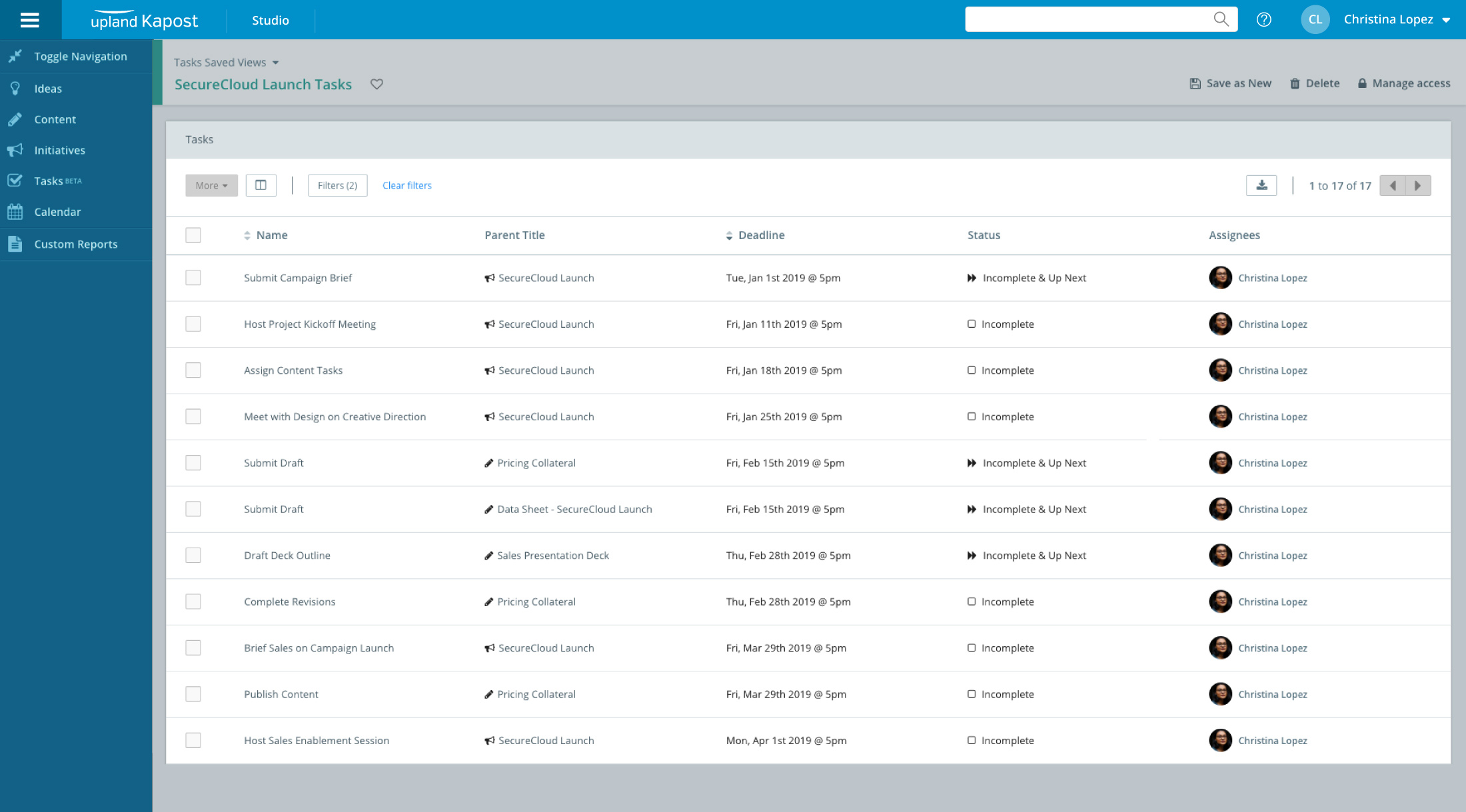Click the Initiatives megaphone icon
The width and height of the screenshot is (1466, 812).
[15, 150]
